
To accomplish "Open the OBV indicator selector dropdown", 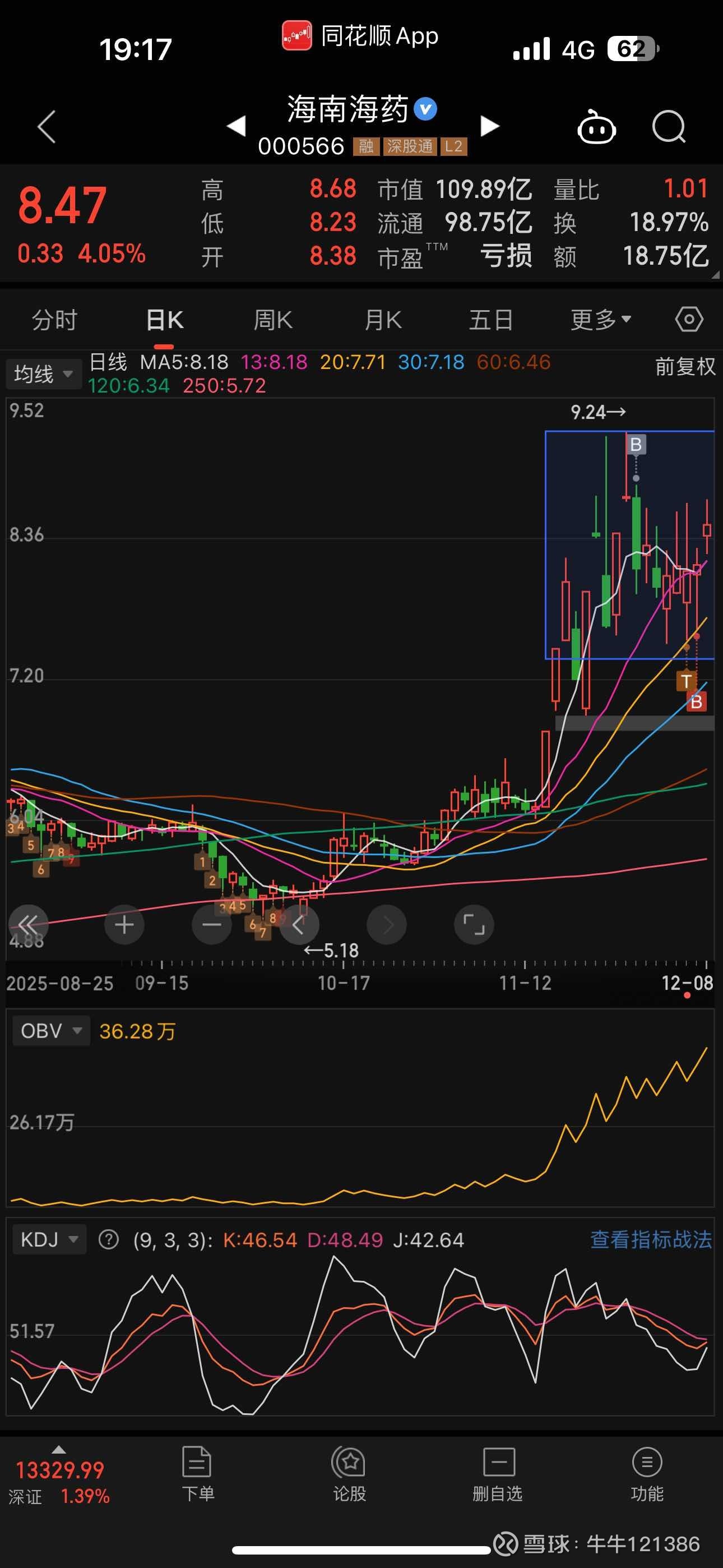I will click(x=51, y=1031).
